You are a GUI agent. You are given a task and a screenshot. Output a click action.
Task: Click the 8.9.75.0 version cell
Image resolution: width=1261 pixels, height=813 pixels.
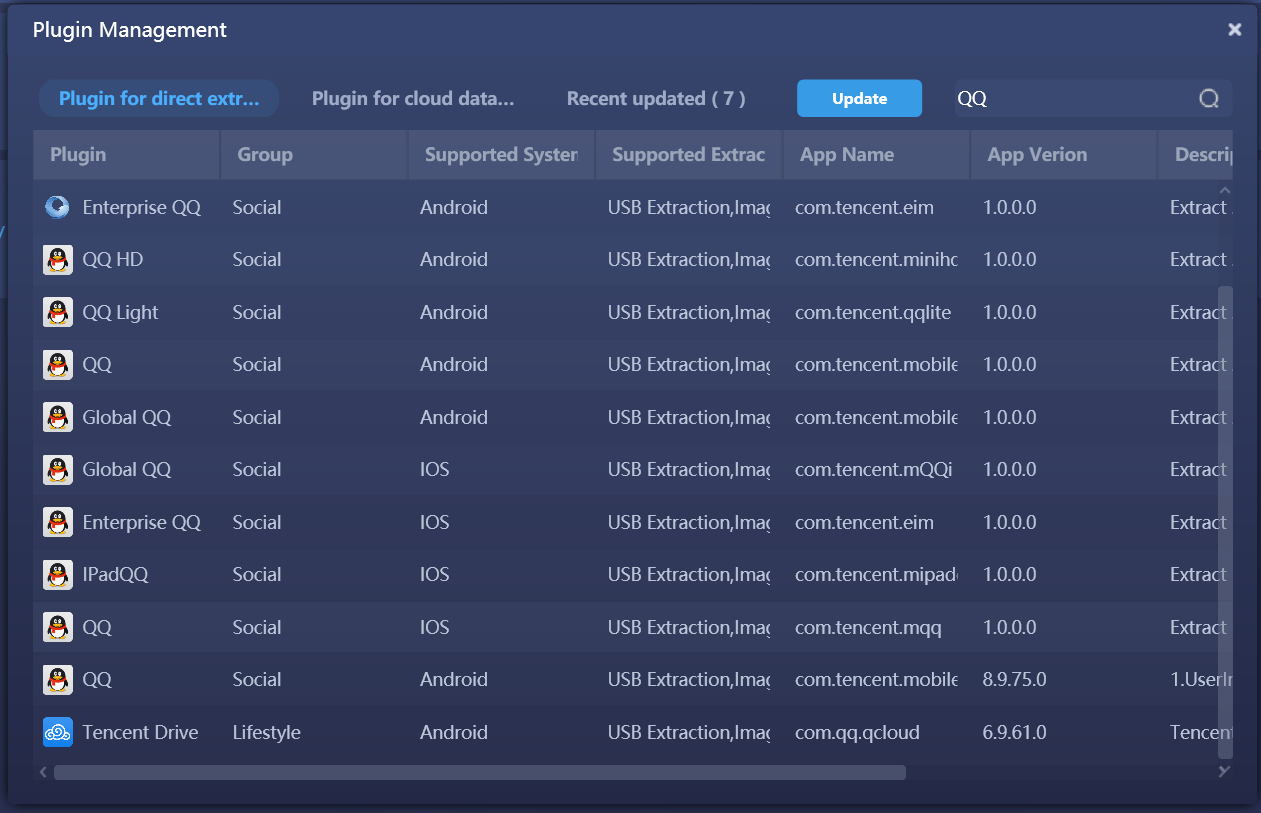coord(1015,679)
